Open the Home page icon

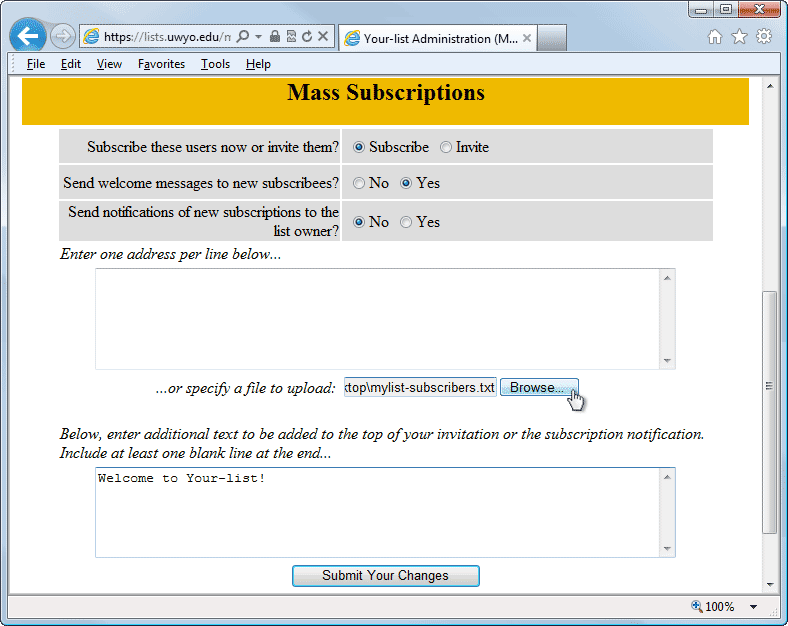715,37
